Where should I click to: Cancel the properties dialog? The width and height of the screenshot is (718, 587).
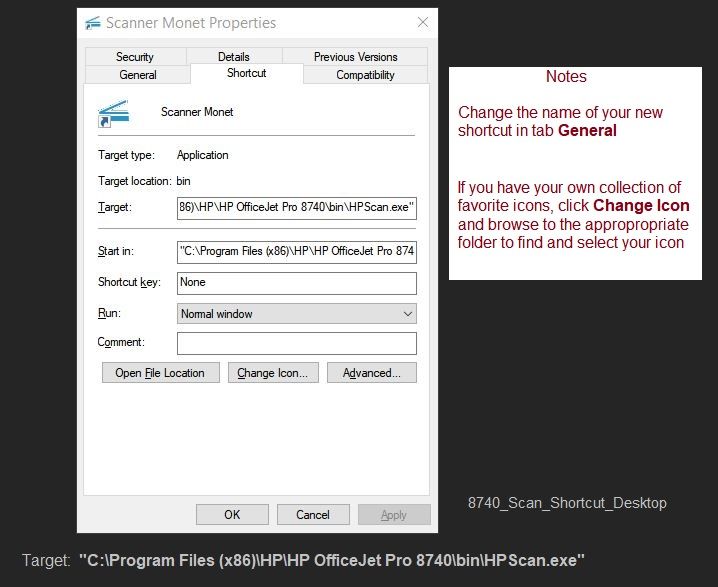[x=313, y=515]
